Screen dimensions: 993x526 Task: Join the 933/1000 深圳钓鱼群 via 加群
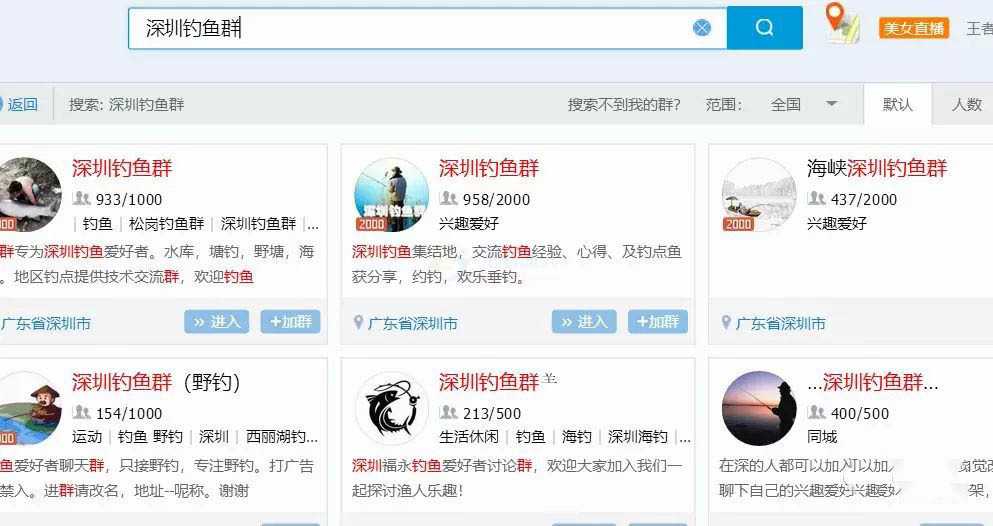pyautogui.click(x=291, y=321)
